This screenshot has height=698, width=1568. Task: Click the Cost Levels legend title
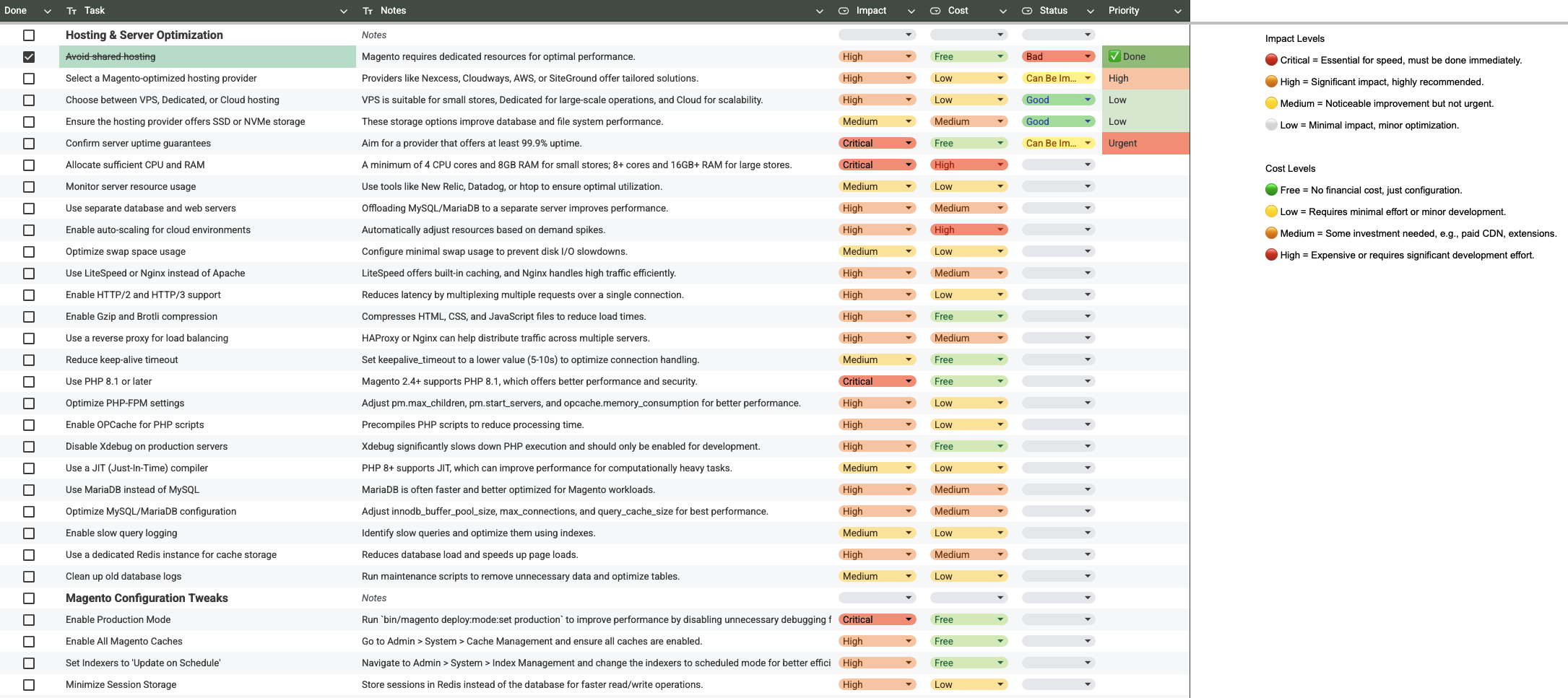point(1291,168)
